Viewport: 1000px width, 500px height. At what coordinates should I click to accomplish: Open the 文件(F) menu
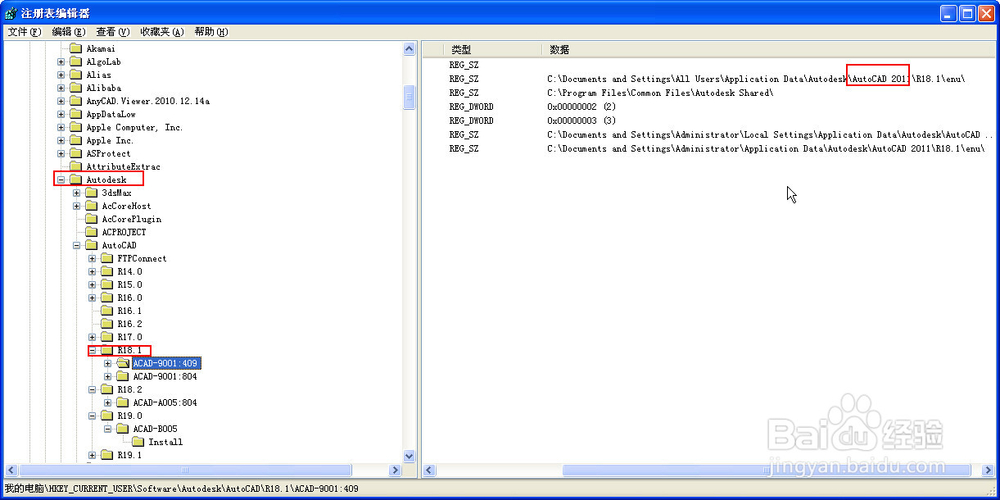pos(24,31)
